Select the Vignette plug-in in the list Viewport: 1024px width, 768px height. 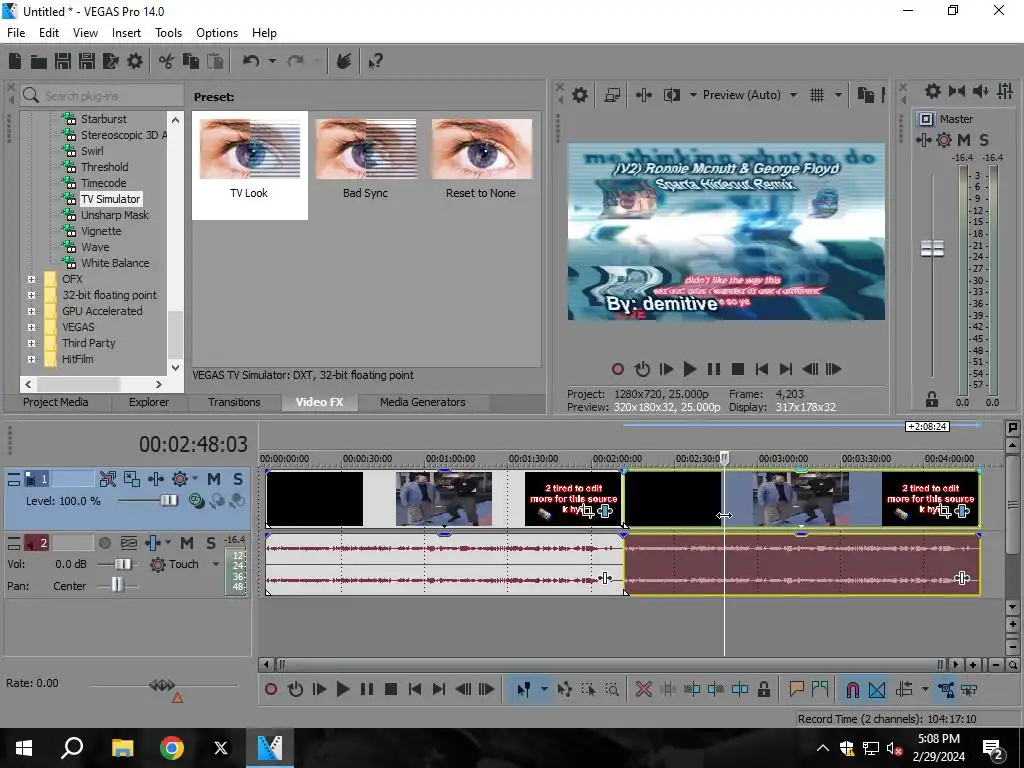101,231
